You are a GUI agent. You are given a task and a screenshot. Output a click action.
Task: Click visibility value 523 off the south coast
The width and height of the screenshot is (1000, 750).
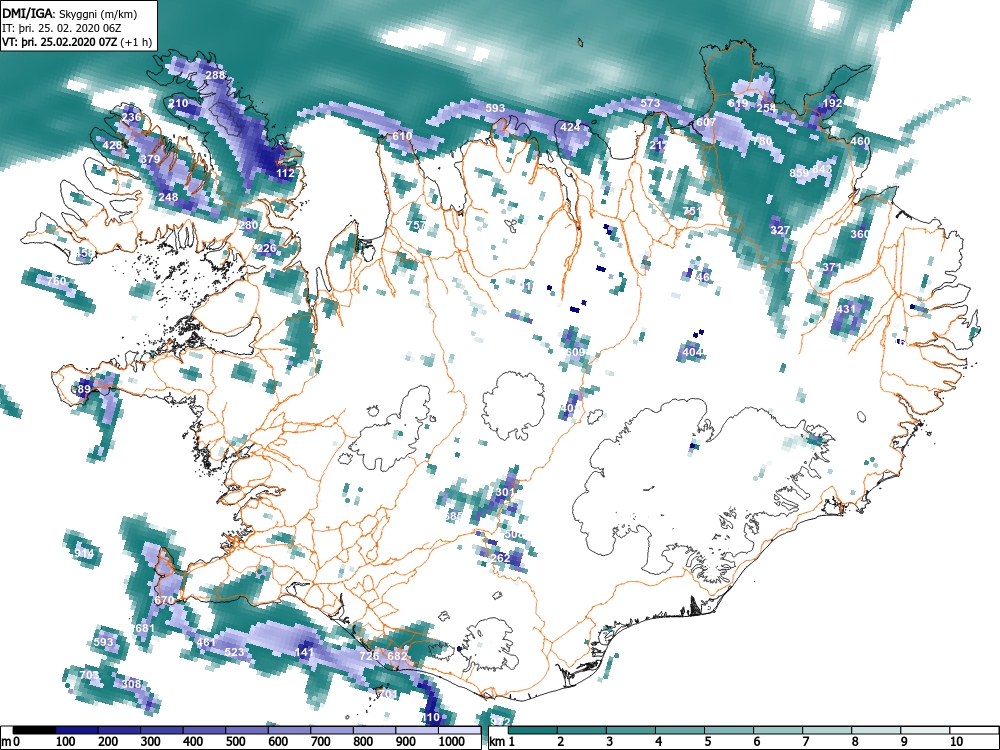[x=235, y=652]
